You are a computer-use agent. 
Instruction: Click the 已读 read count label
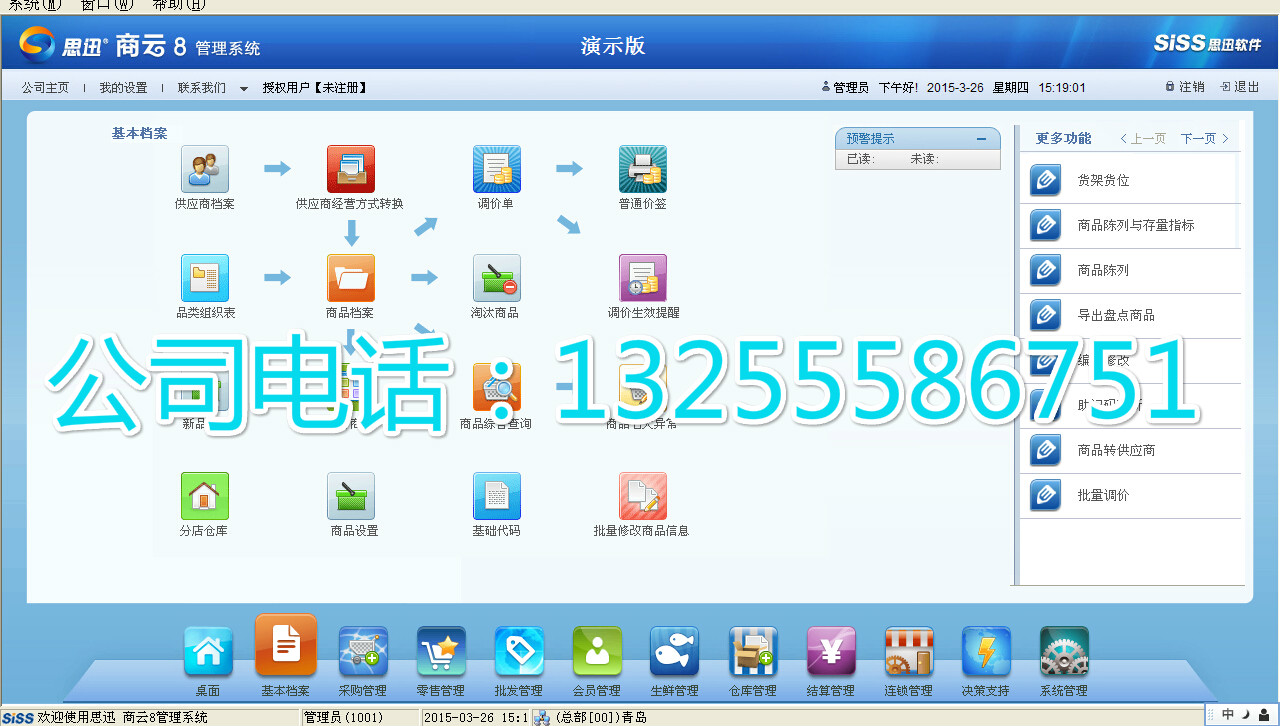[861, 159]
